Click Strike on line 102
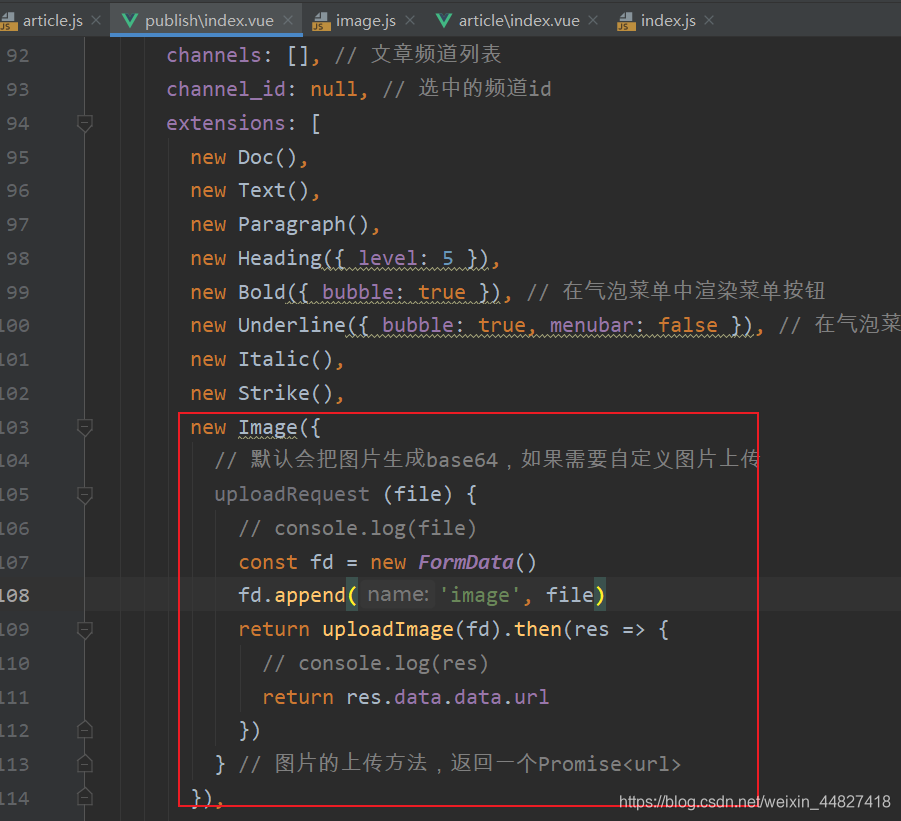901x821 pixels. coord(274,394)
